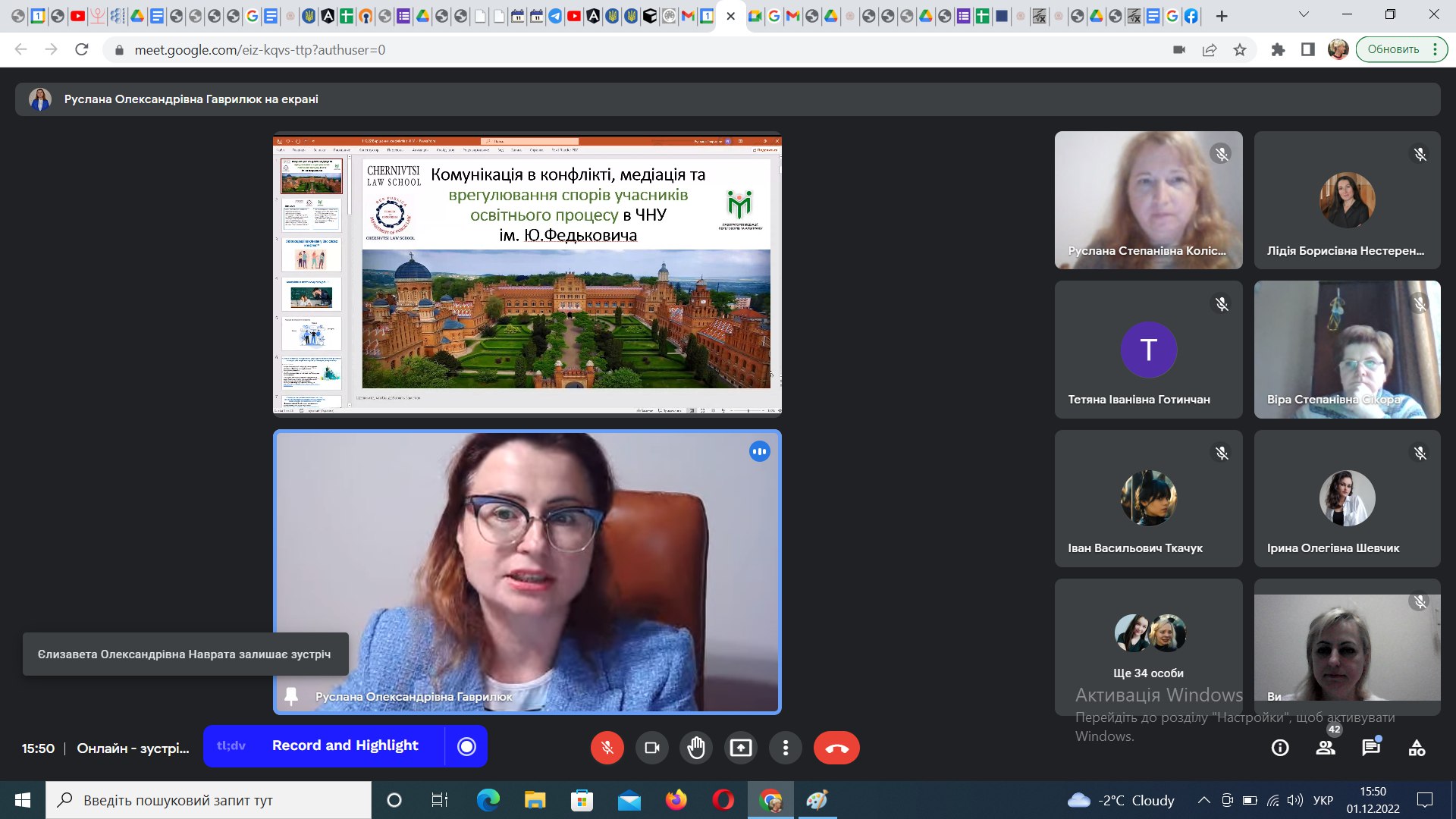Turn off the camera in the call bar
1456x819 pixels.
pyautogui.click(x=651, y=748)
